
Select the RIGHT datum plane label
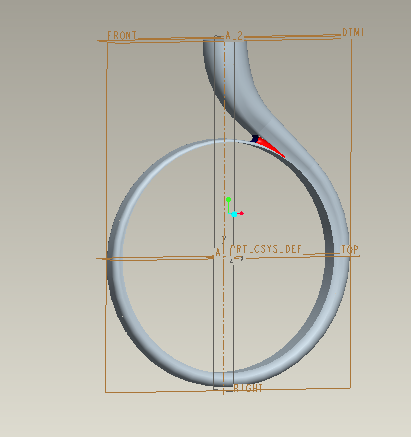coord(248,388)
